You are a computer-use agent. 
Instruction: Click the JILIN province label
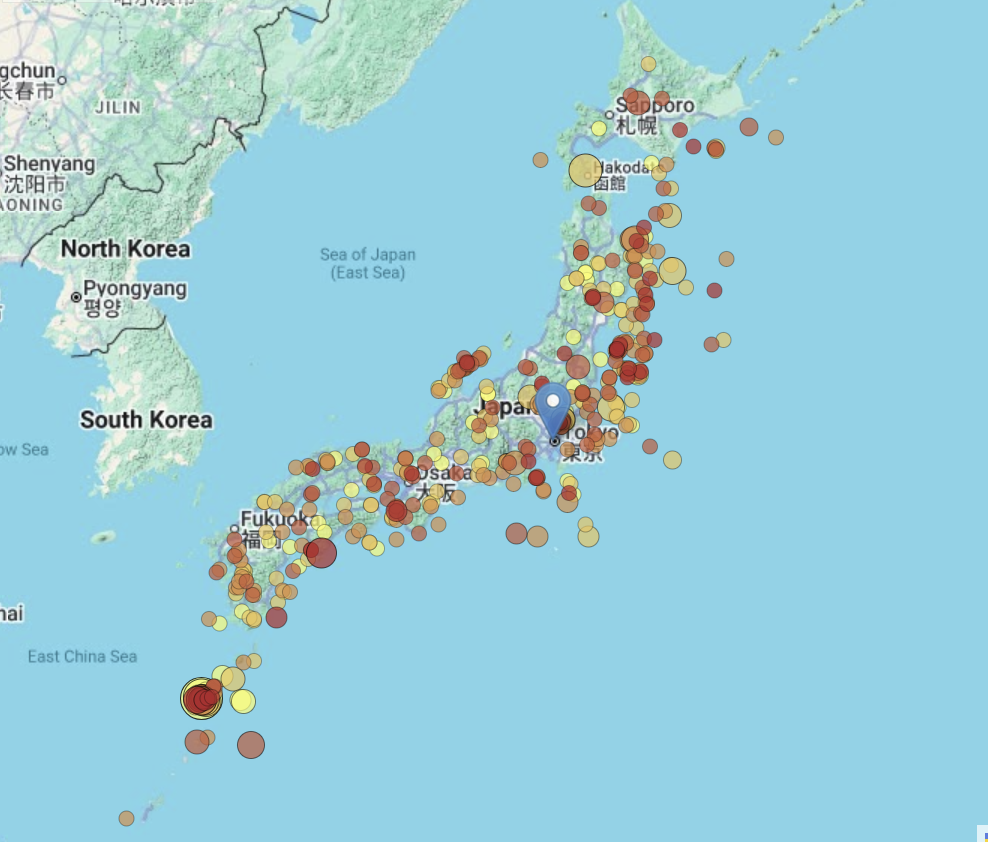tap(118, 107)
